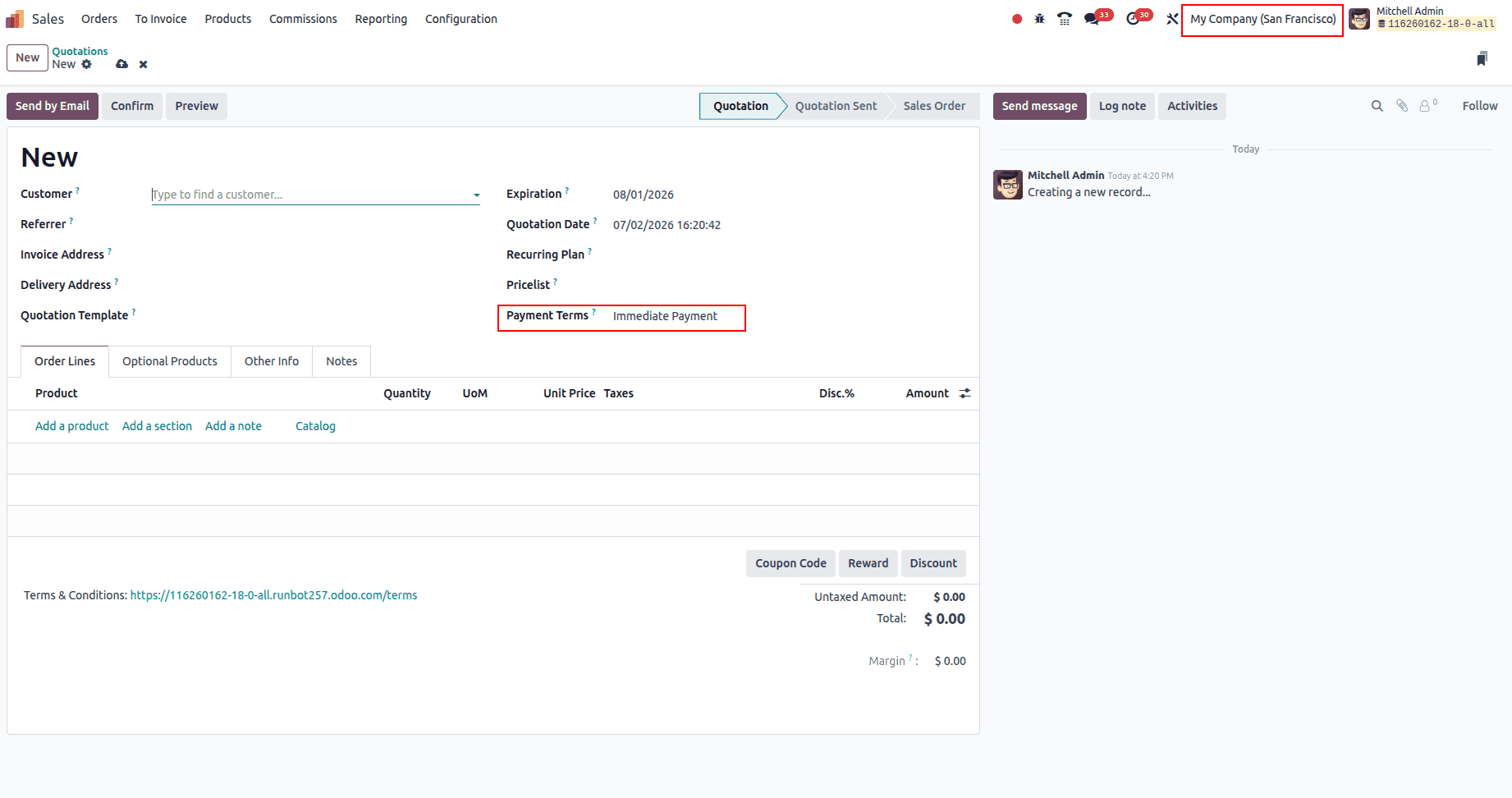Click the Follow button
The height and width of the screenshot is (798, 1512).
point(1480,106)
